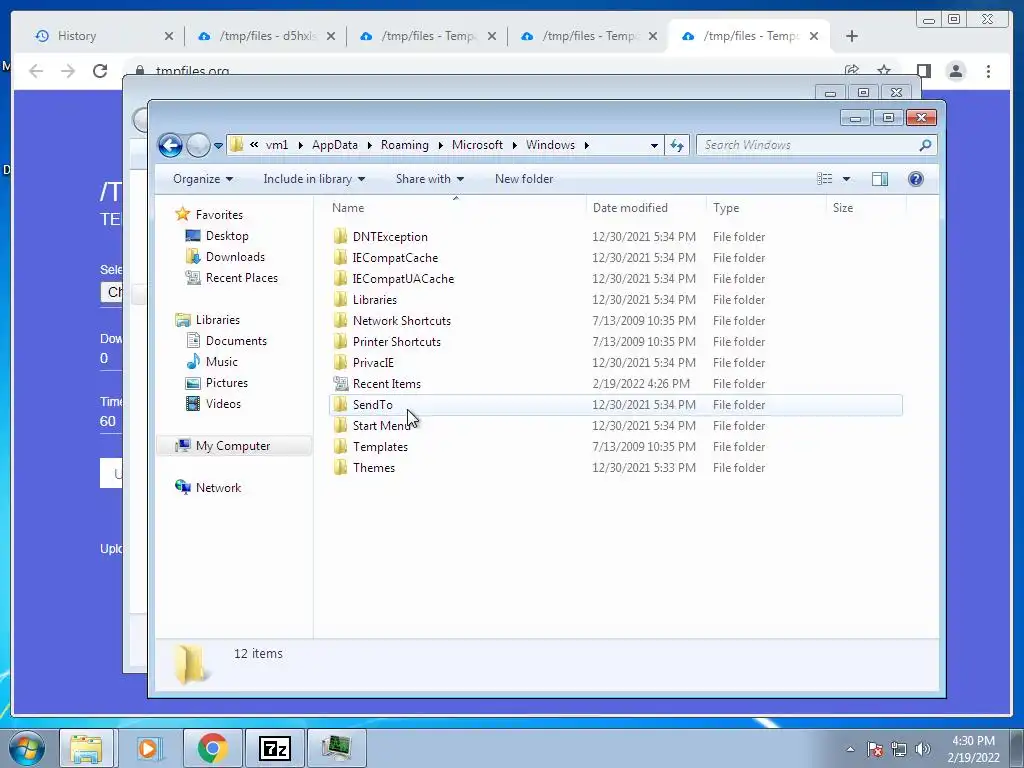Select My Computer in navigation pane
The width and height of the screenshot is (1024, 768).
click(232, 446)
